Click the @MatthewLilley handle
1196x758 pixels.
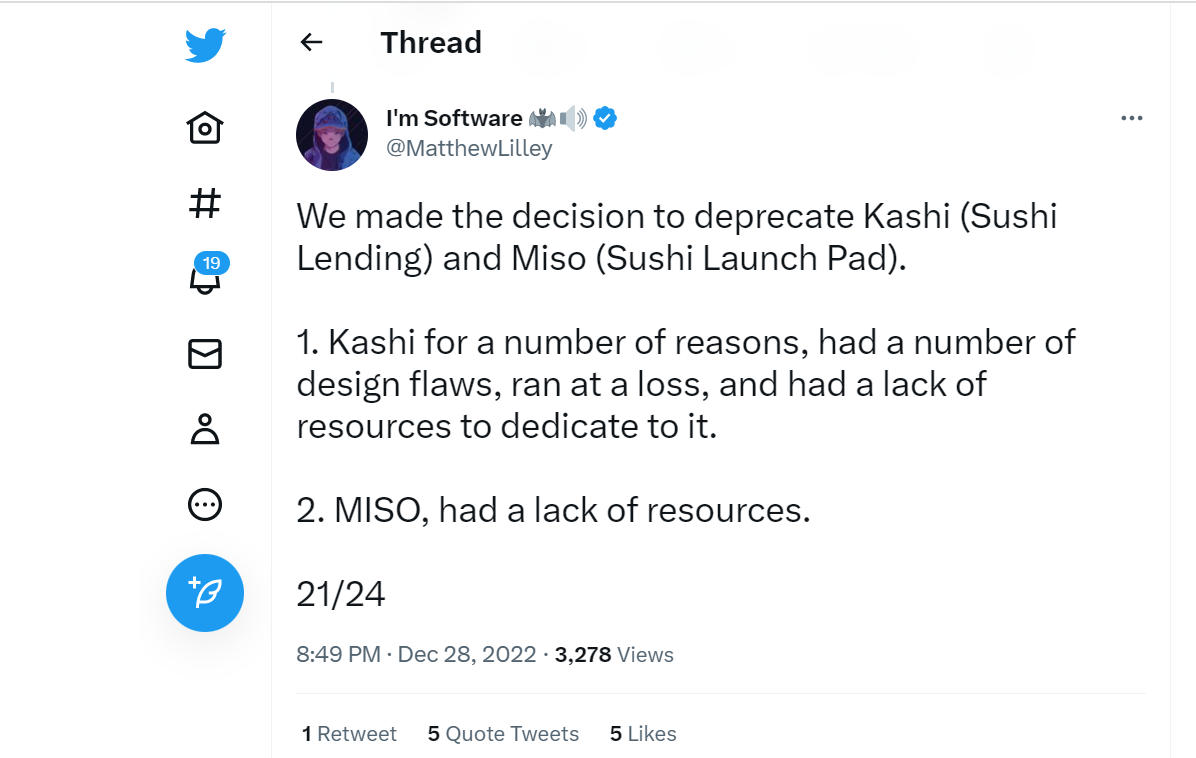(469, 149)
